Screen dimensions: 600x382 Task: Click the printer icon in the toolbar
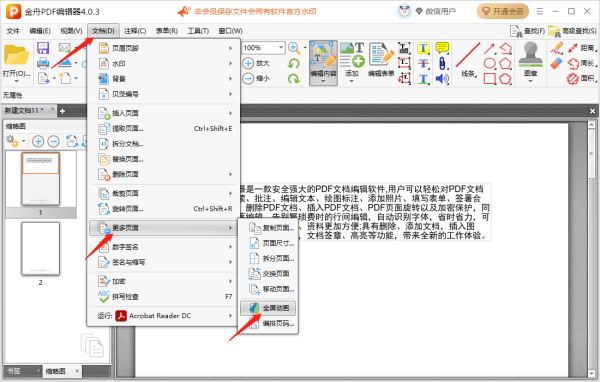click(43, 63)
